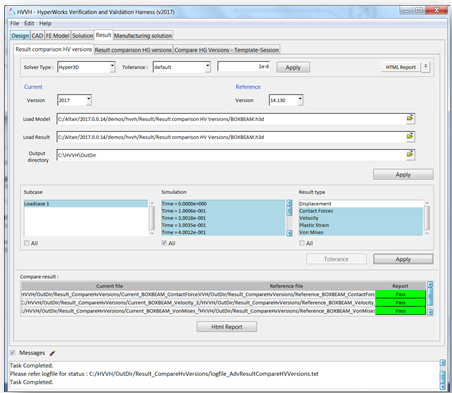This screenshot has height=393, width=452.
Task: Switch to the CAD tab
Action: [37, 36]
